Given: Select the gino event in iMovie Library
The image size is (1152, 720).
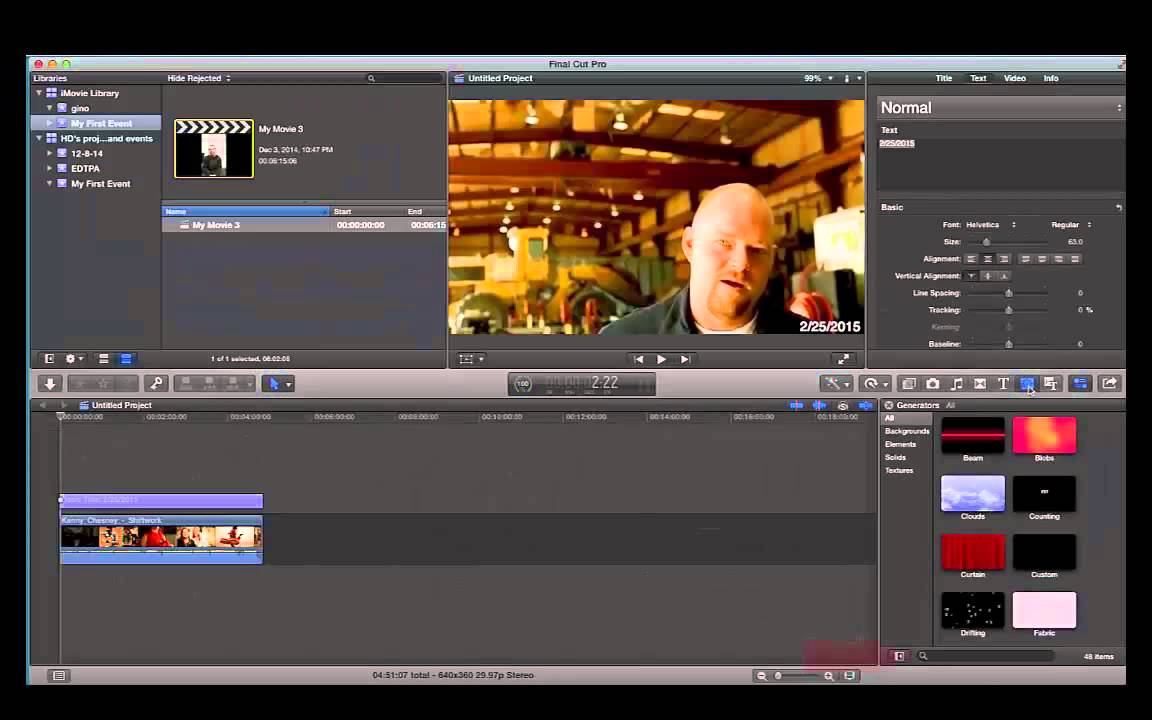Looking at the screenshot, I should [80, 109].
